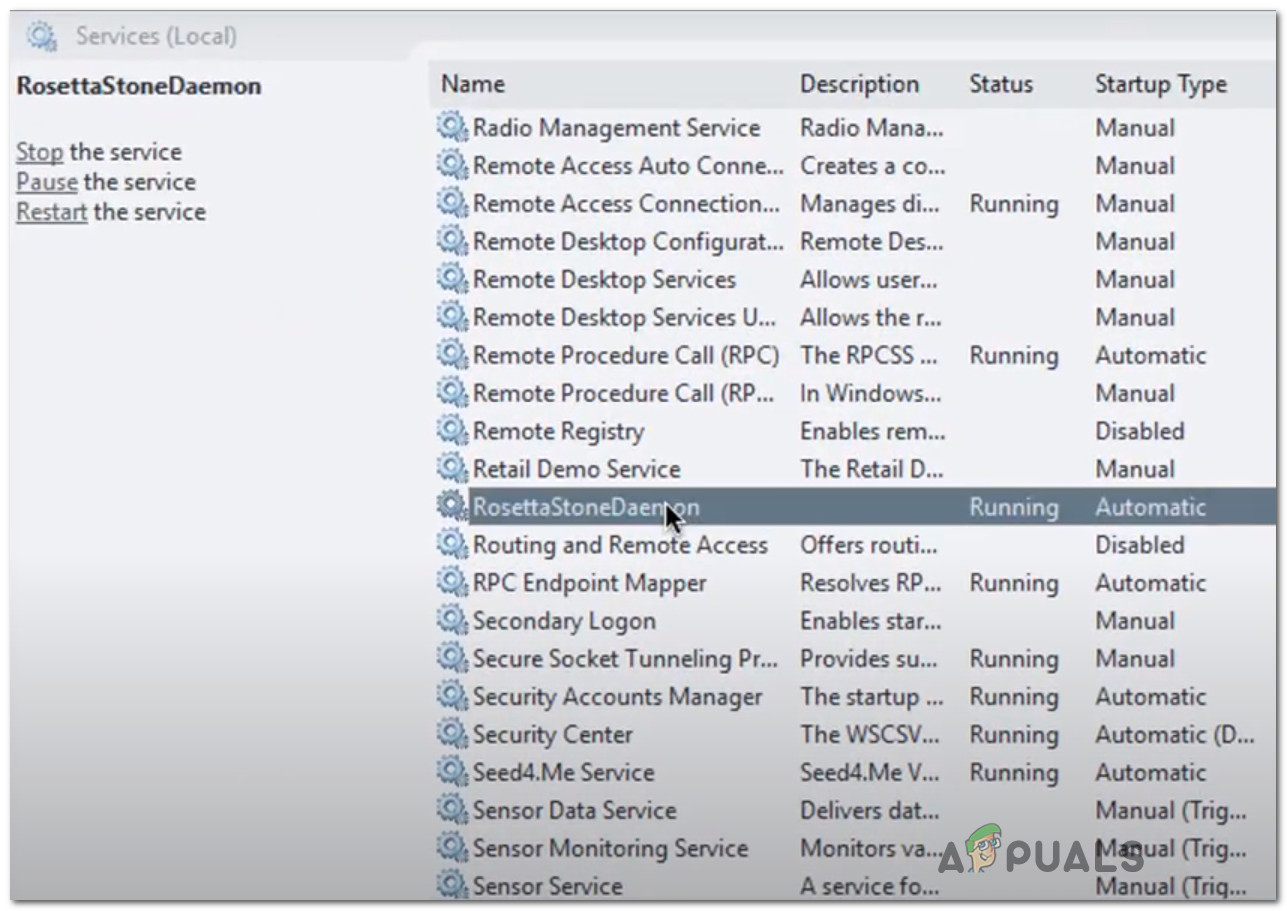Sort by the Startup Type column header
Viewport: 1287px width, 911px height.
tap(1161, 86)
